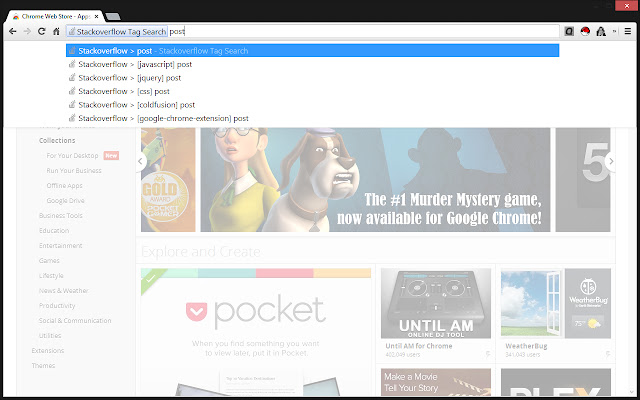Image resolution: width=640 pixels, height=400 pixels.
Task: Browse the News & Weather category
Action: (63, 291)
